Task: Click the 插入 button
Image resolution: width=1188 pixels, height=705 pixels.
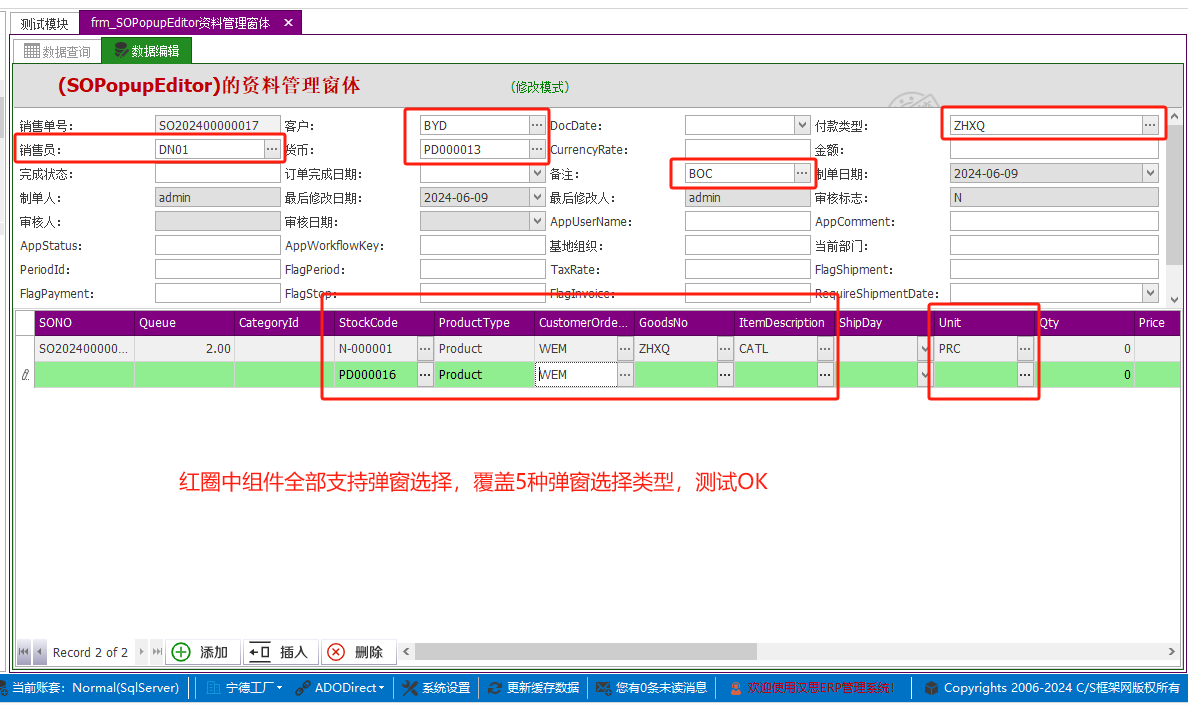Action: point(280,652)
